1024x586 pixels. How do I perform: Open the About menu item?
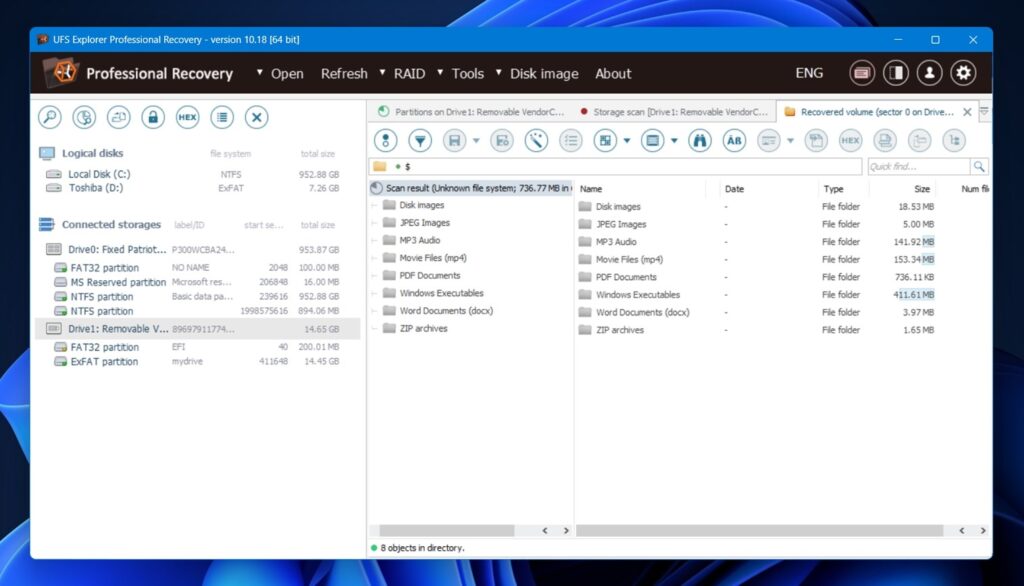[x=613, y=74]
